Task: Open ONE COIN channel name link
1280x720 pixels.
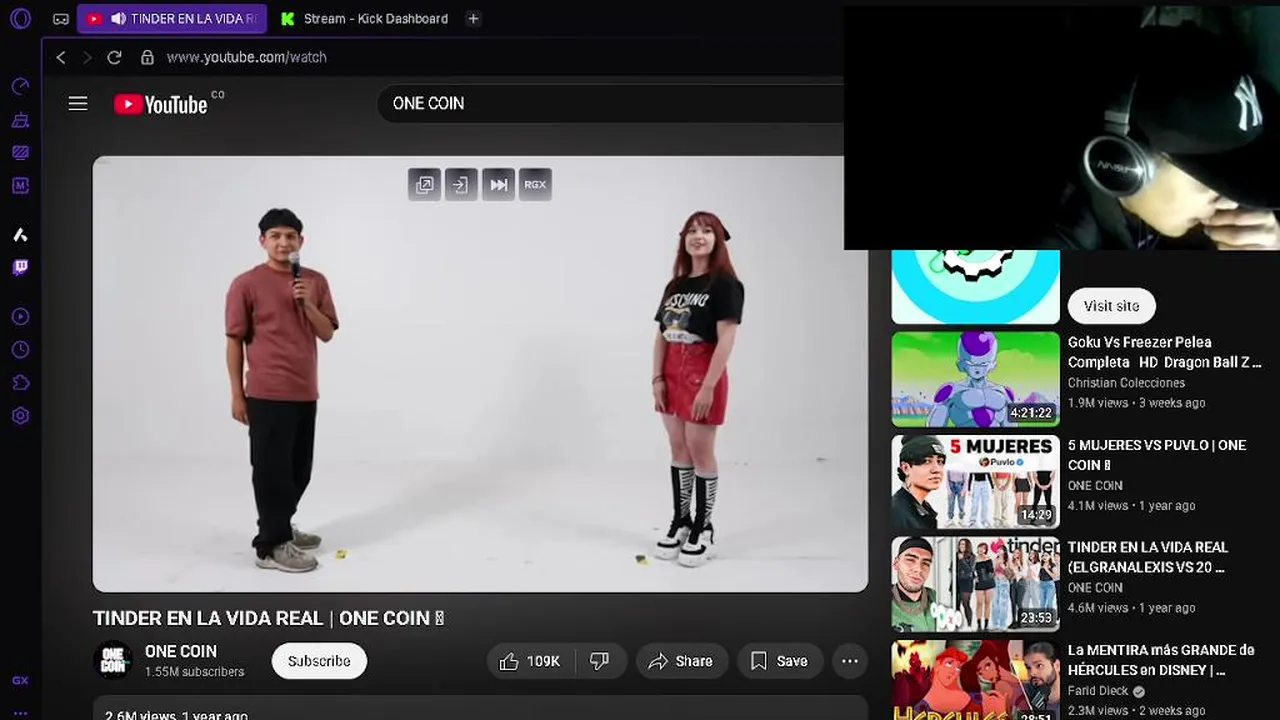Action: (x=181, y=651)
